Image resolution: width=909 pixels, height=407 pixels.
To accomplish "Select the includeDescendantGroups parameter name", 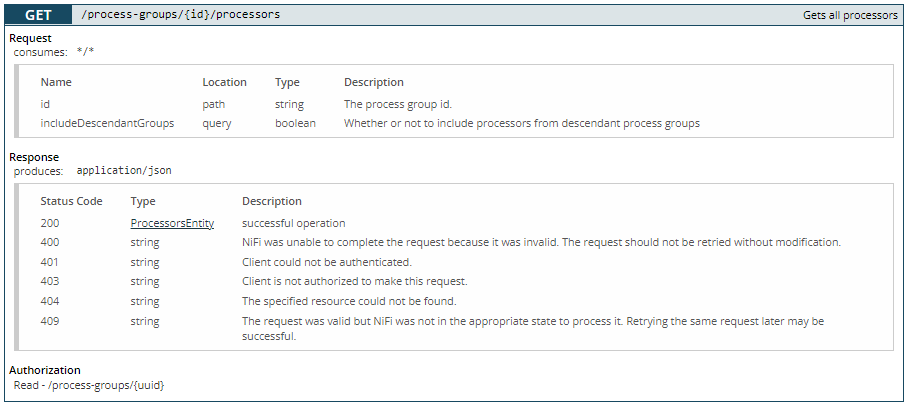I will [107, 123].
